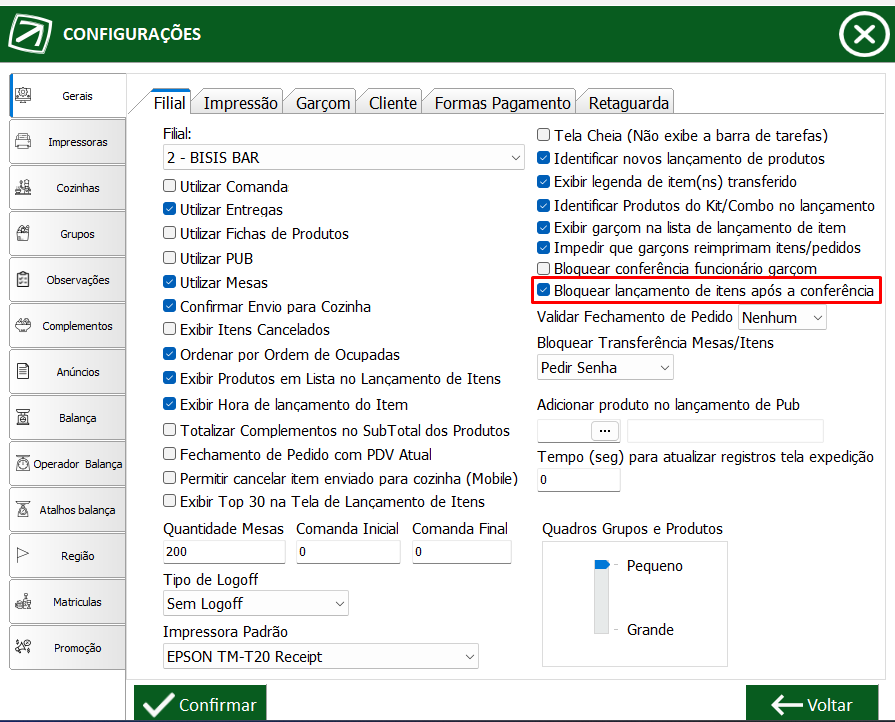Switch to the Filial tab
Image resolution: width=895 pixels, height=722 pixels.
coord(170,103)
